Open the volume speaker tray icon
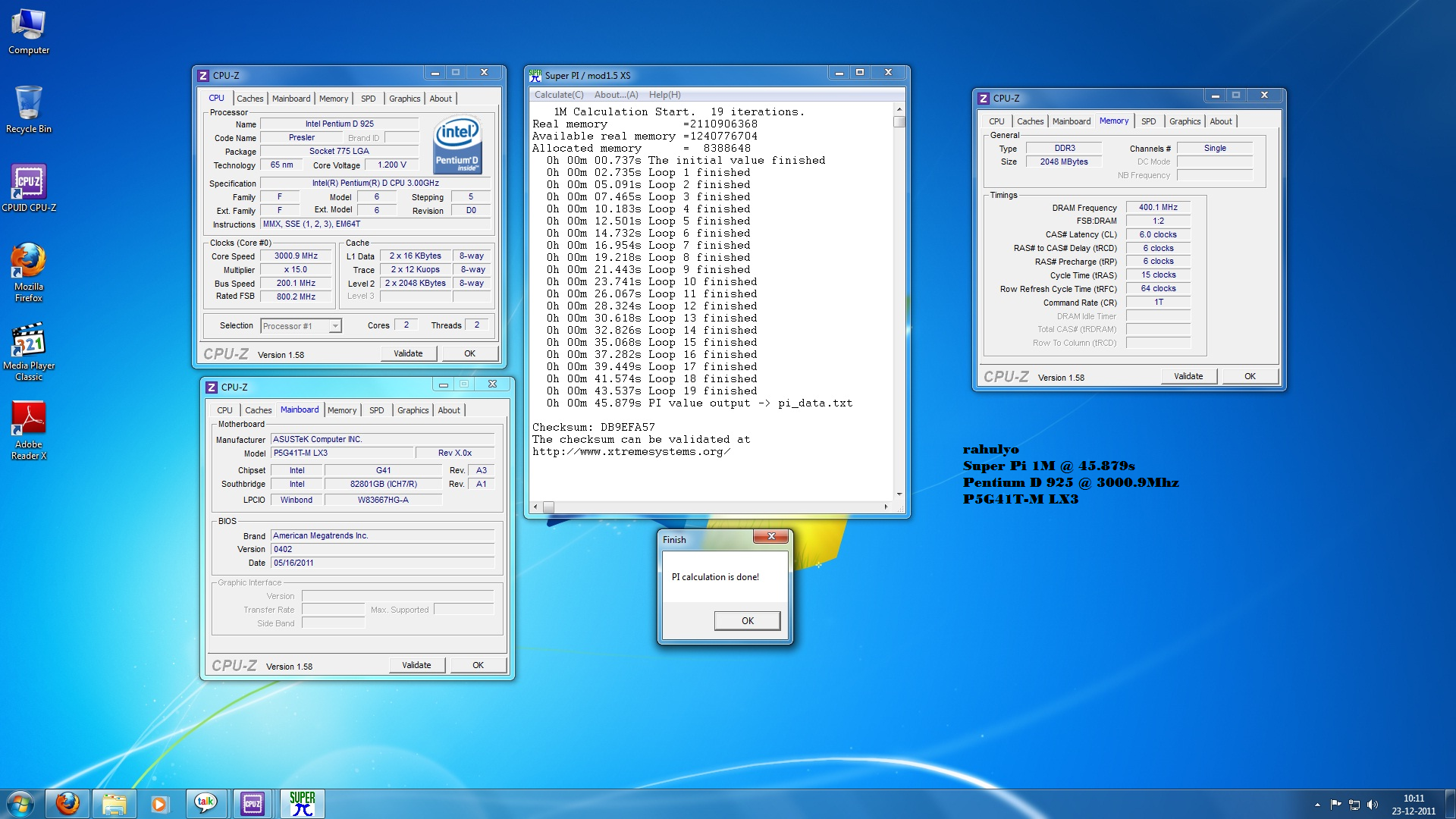This screenshot has height=819, width=1456. tap(1372, 805)
